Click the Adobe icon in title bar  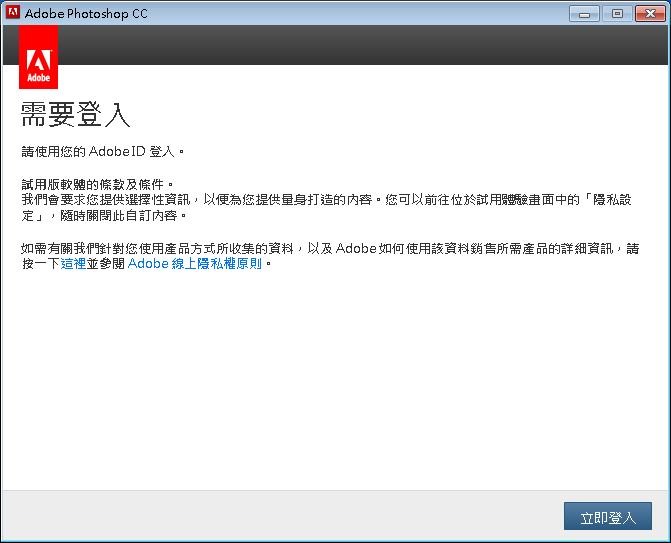click(13, 12)
